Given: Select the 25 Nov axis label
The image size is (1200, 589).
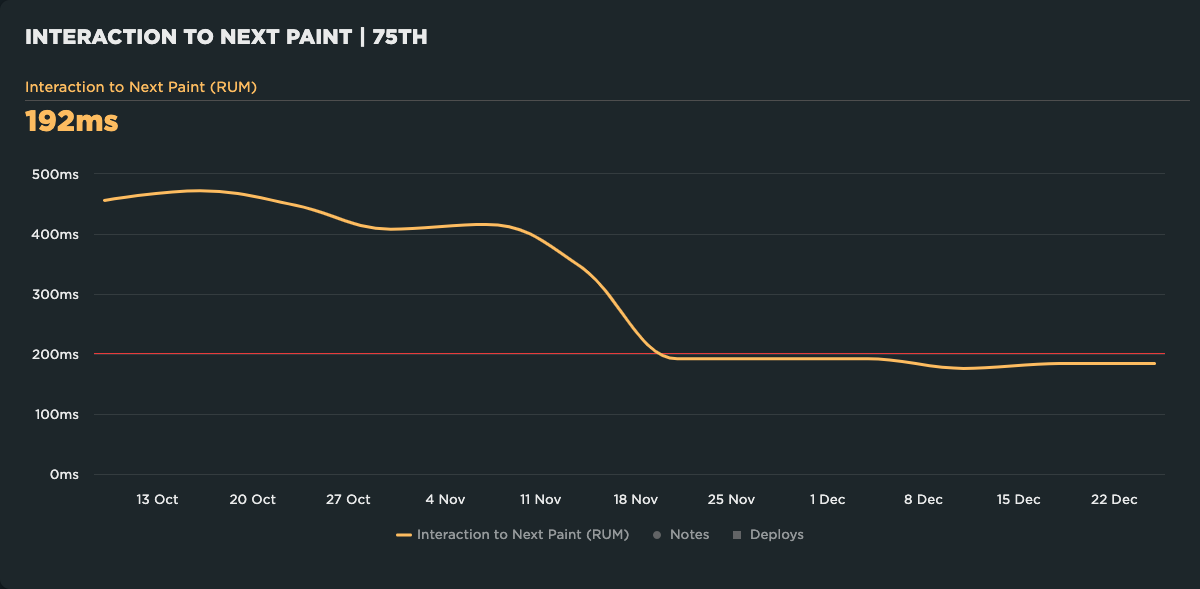Looking at the screenshot, I should coord(732,499).
